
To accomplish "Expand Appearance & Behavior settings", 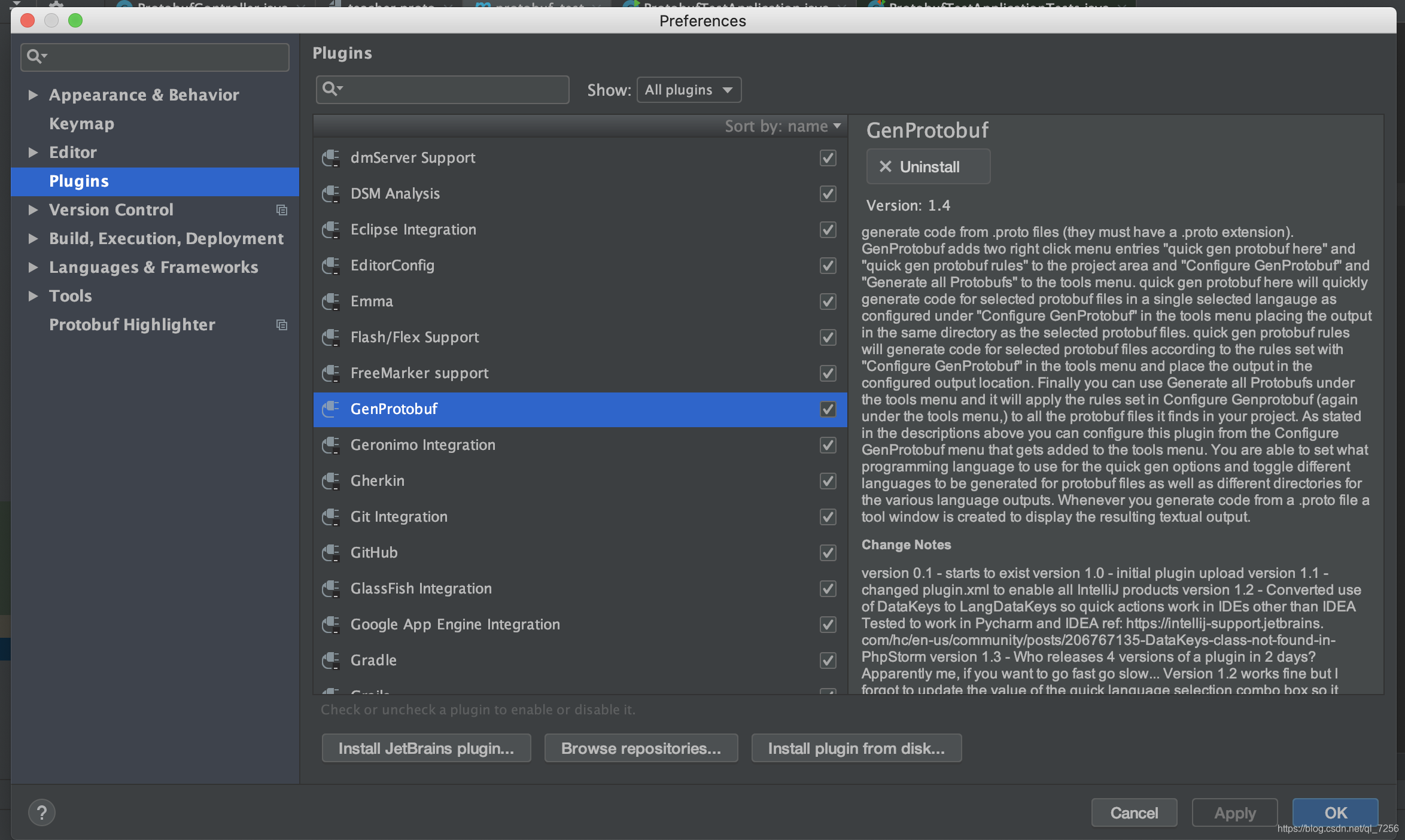I will point(33,95).
